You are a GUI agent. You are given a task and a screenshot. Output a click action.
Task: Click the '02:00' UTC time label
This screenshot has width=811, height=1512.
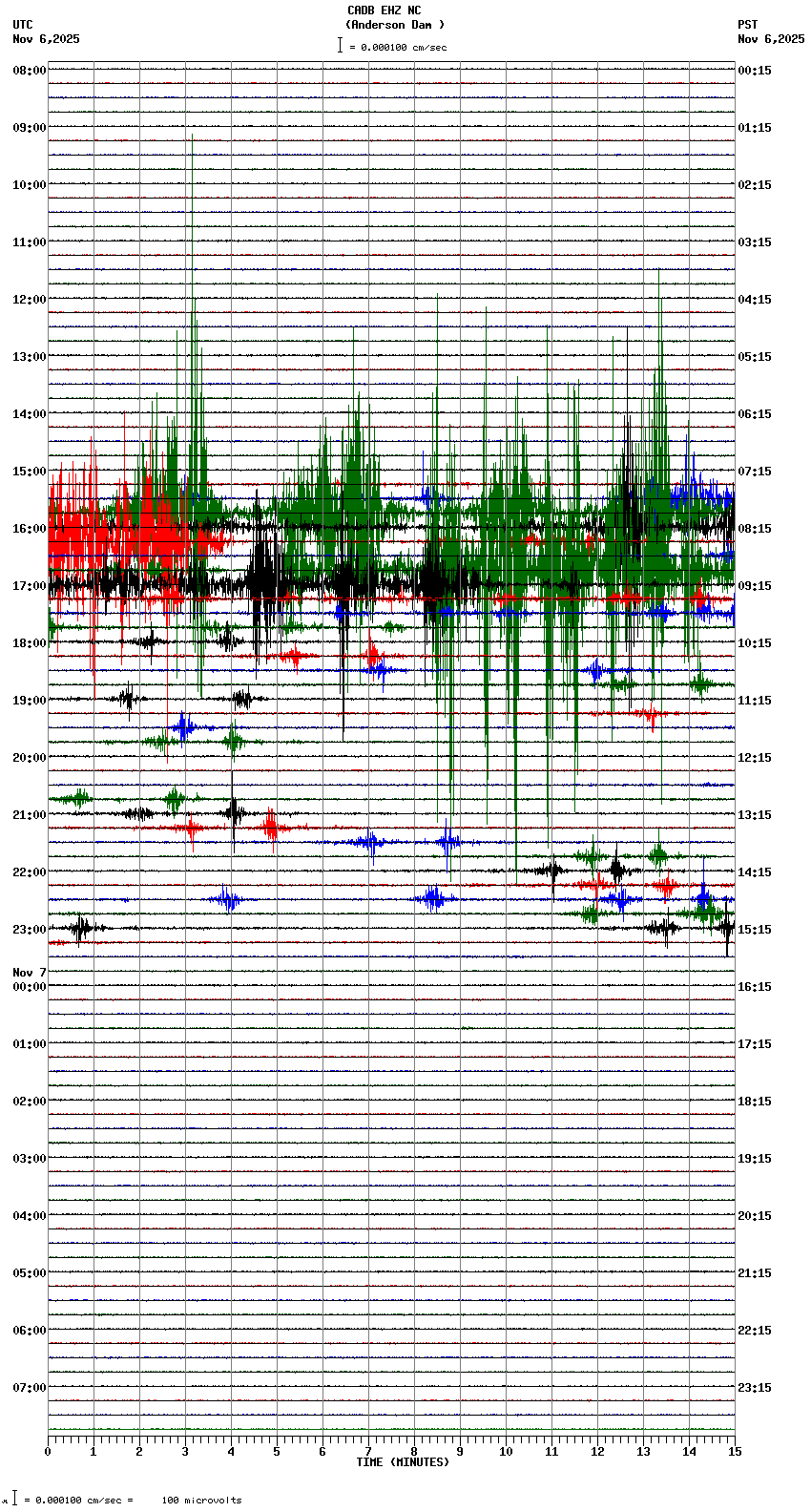[30, 1102]
